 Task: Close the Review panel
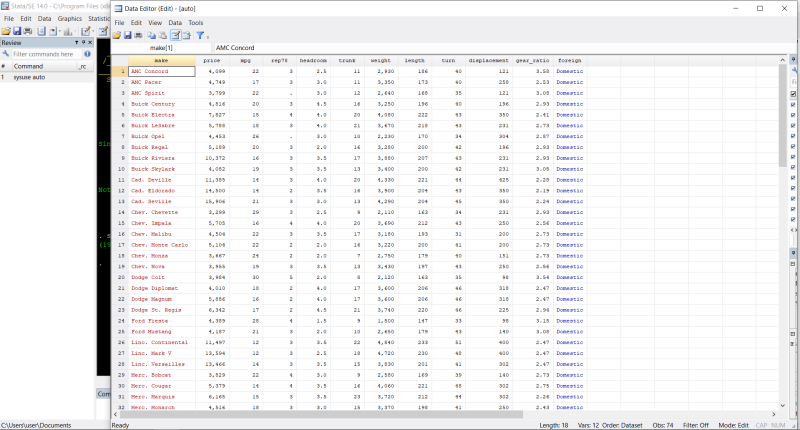[90, 42]
